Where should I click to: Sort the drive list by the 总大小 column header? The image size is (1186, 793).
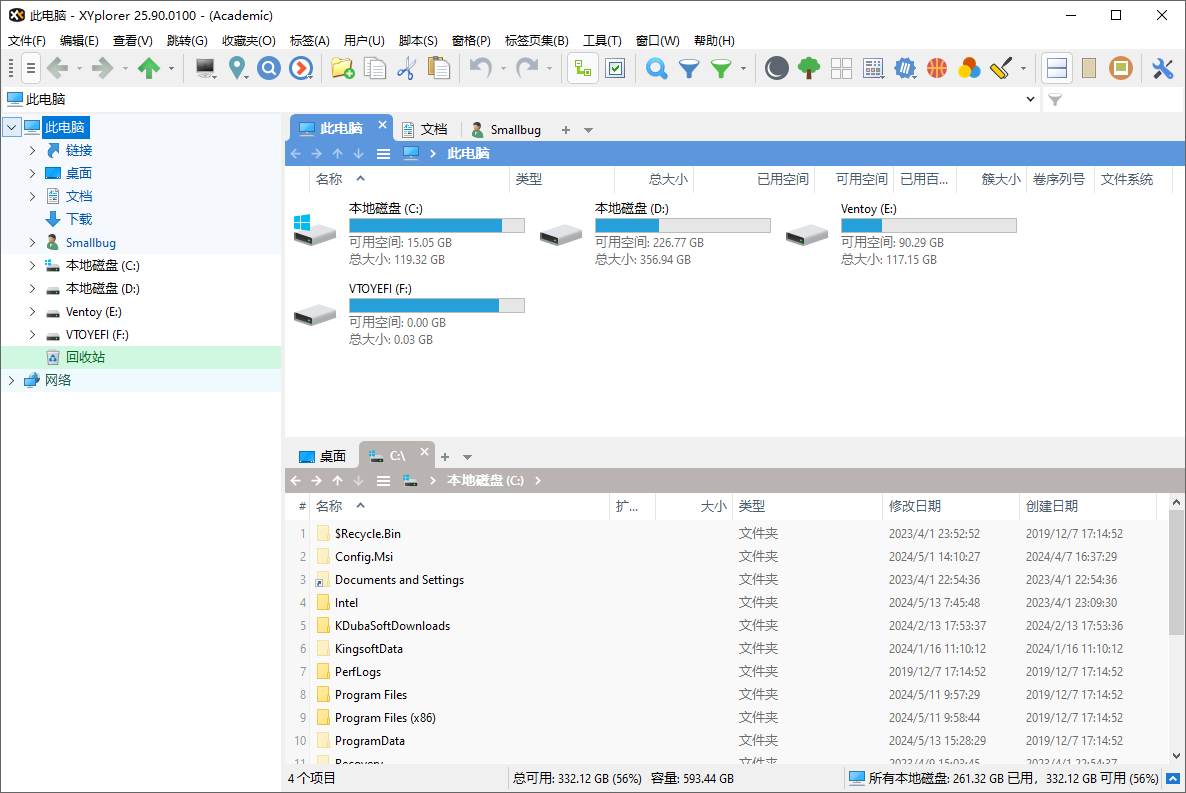[x=653, y=179]
